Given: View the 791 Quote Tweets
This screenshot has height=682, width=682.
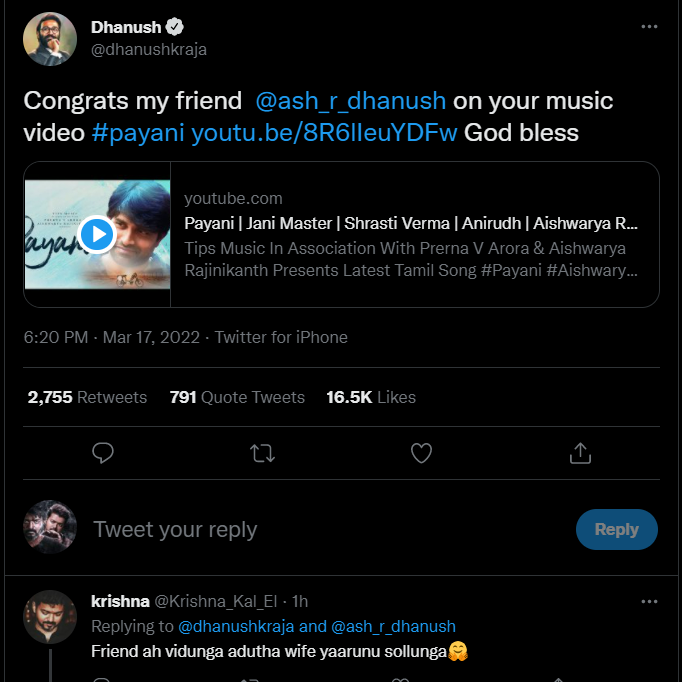Looking at the screenshot, I should (x=237, y=397).
